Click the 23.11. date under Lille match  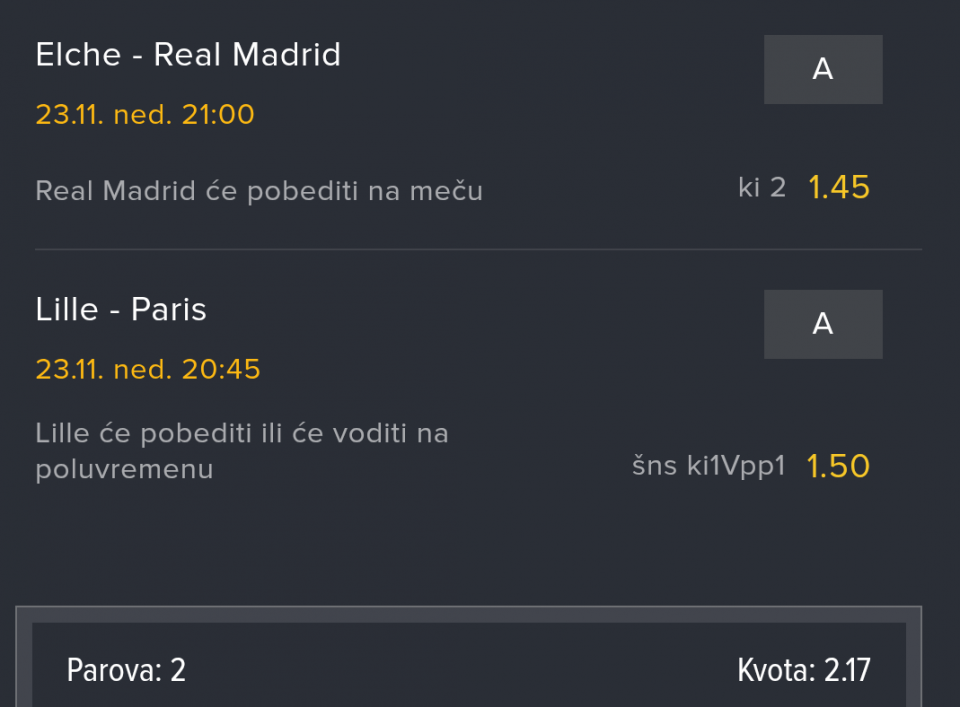69,370
